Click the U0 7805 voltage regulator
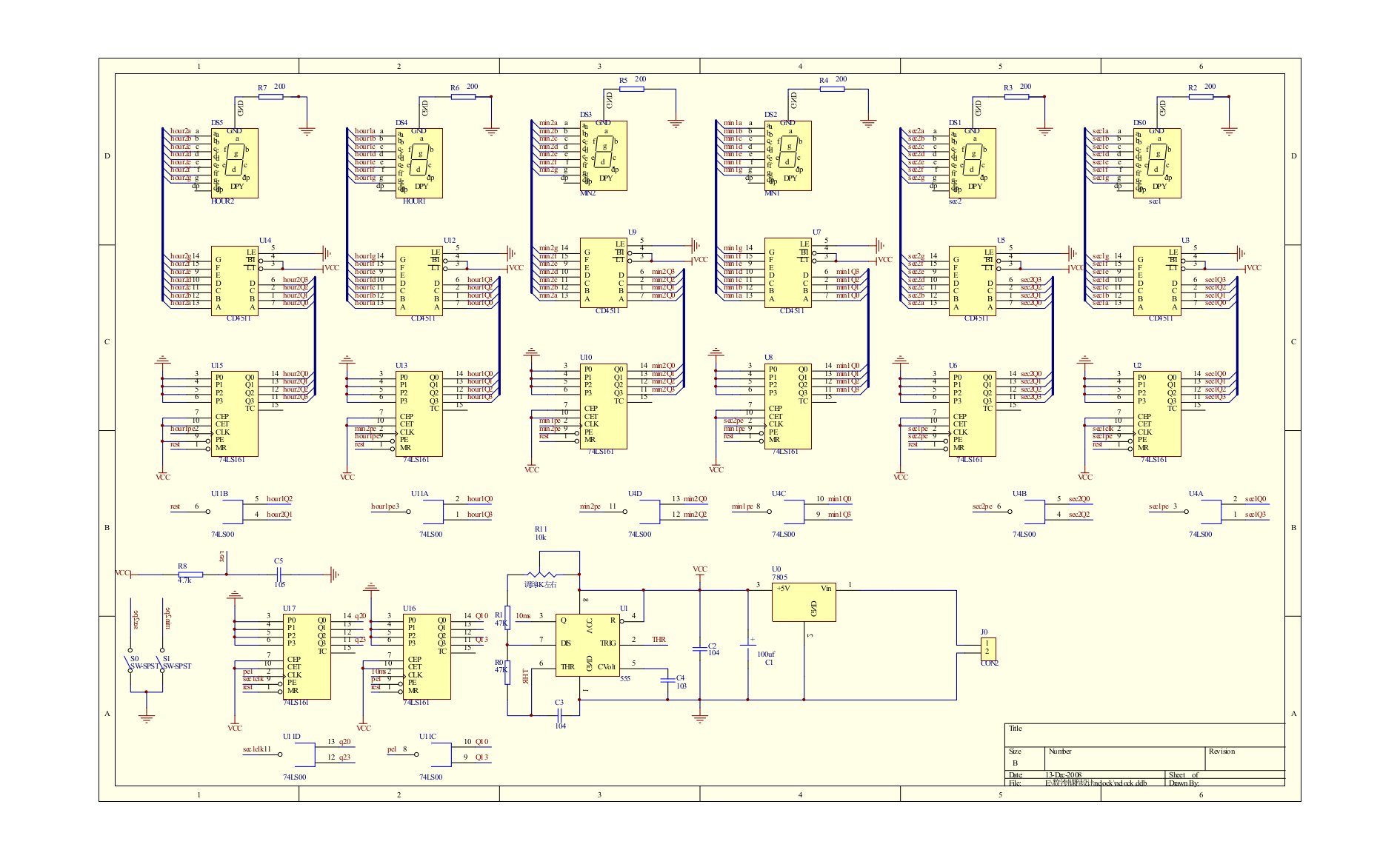 pos(804,601)
